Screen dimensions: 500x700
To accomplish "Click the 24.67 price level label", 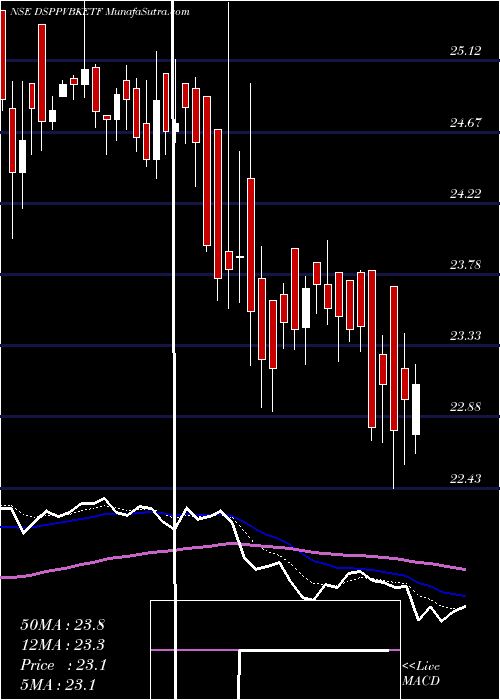I will point(465,122).
